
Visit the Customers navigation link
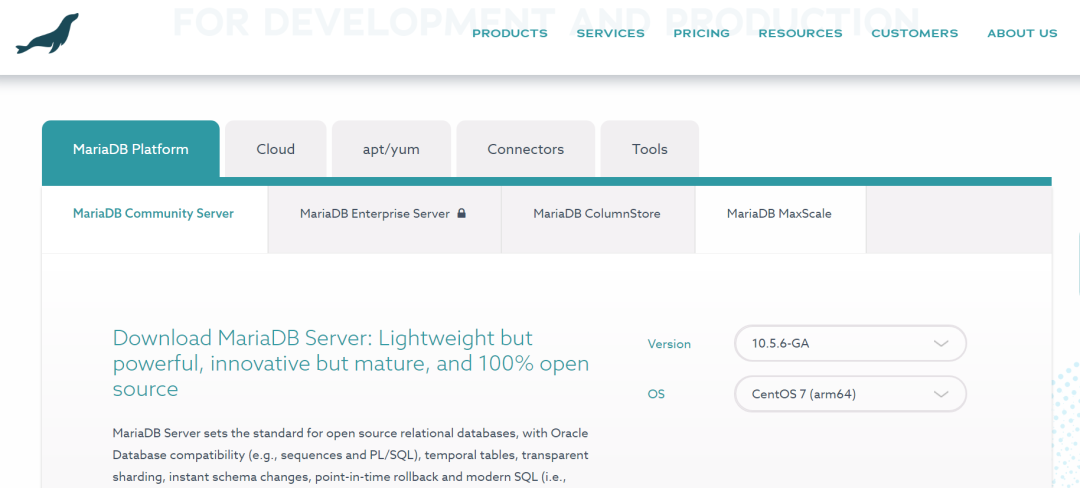[914, 33]
